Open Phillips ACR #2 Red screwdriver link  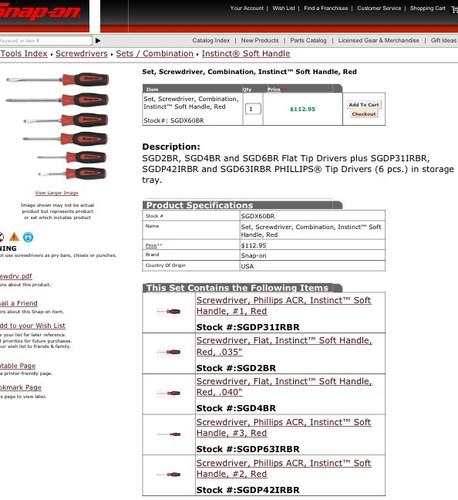click(x=284, y=469)
